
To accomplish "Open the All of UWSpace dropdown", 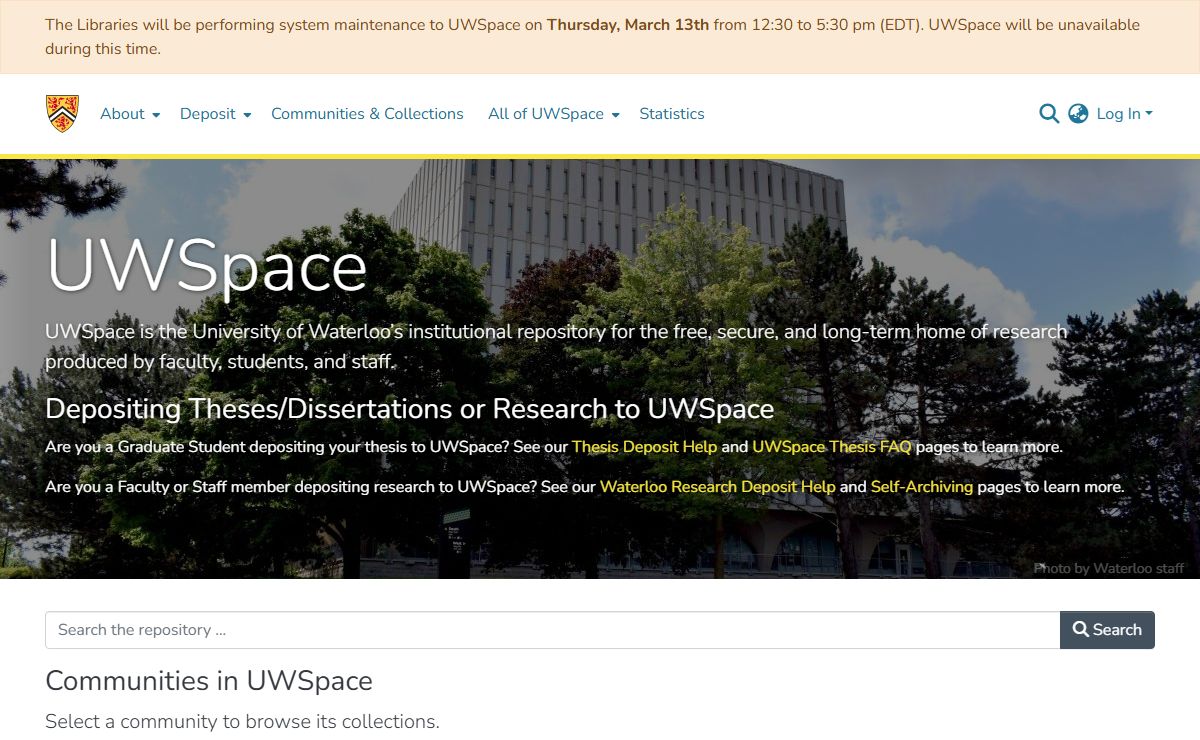I will [553, 114].
